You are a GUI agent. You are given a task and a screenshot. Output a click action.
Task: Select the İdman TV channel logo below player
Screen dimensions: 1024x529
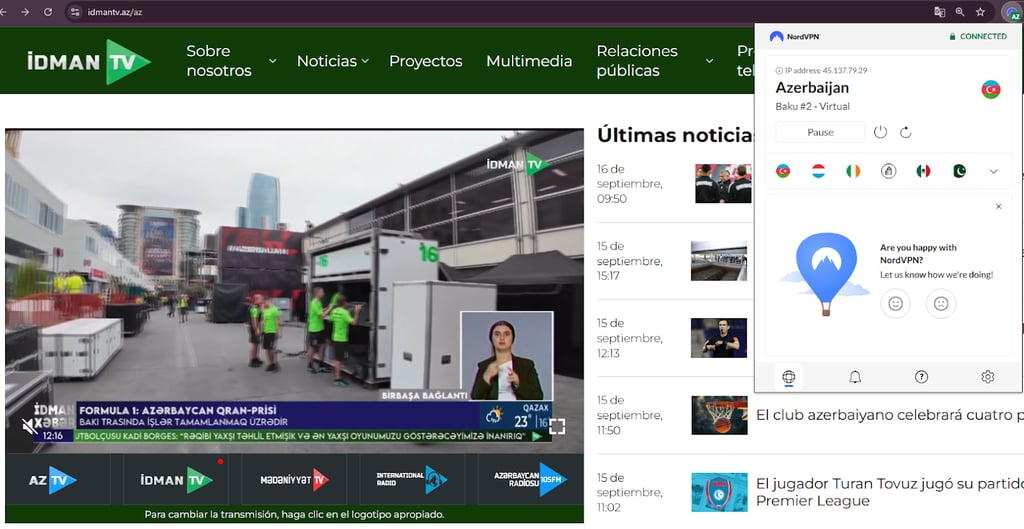176,480
